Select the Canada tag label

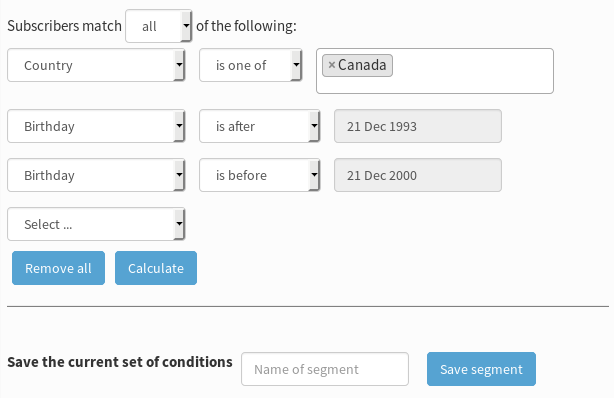(x=362, y=65)
